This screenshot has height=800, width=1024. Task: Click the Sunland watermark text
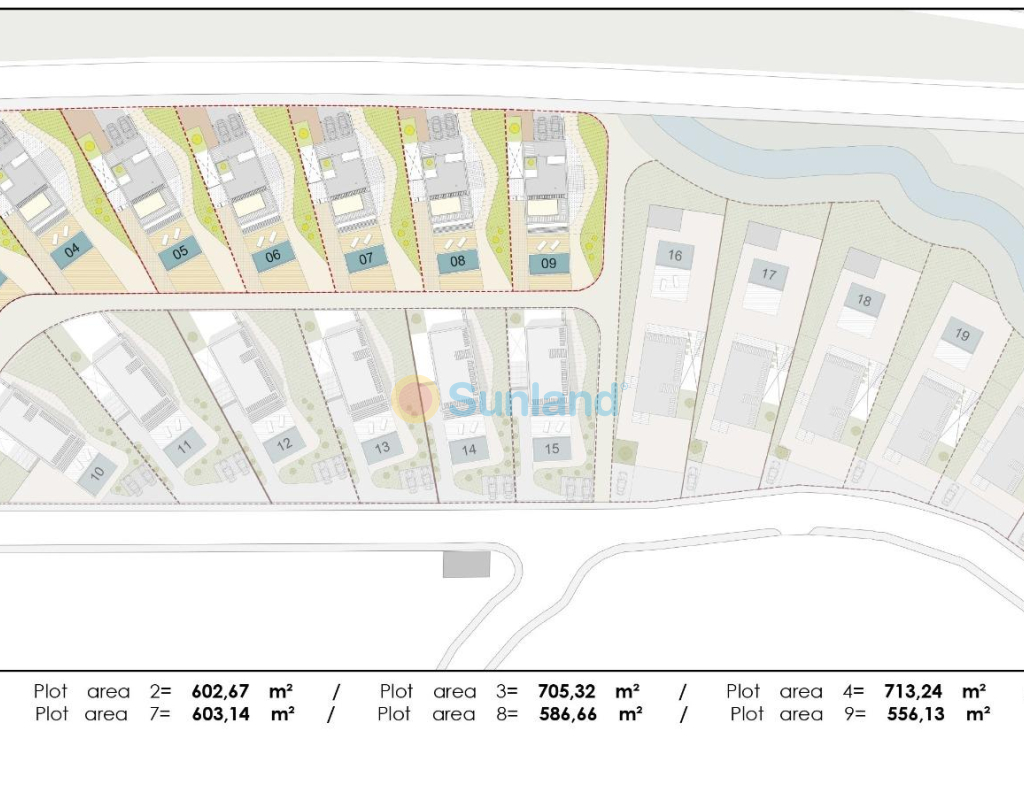pos(534,399)
